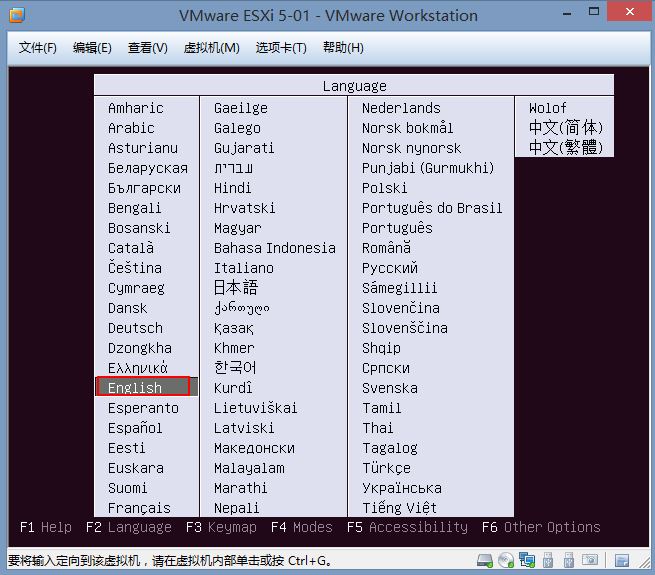Viewport: 655px width, 575px height.
Task: Select Thai language entry
Action: [377, 428]
